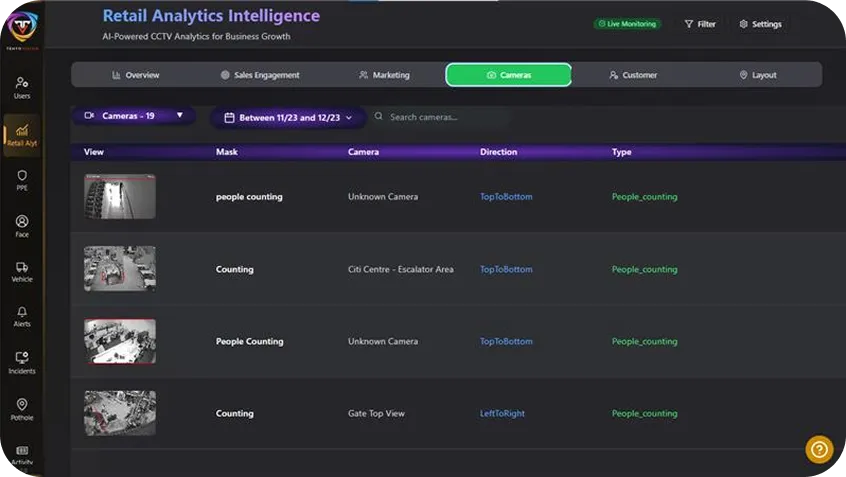This screenshot has width=846, height=477.
Task: Go to the Layout tab
Action: tap(757, 75)
